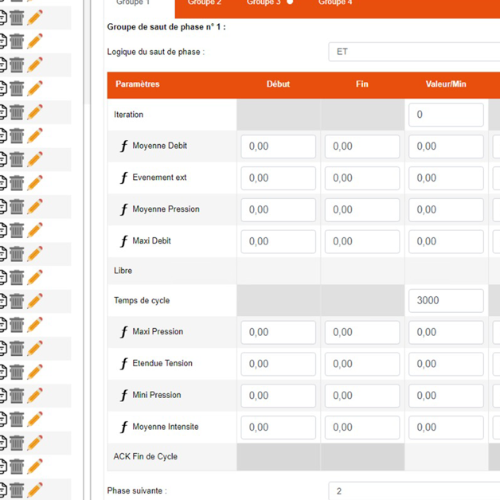Click the function icon next to Etendue Tension

124,364
